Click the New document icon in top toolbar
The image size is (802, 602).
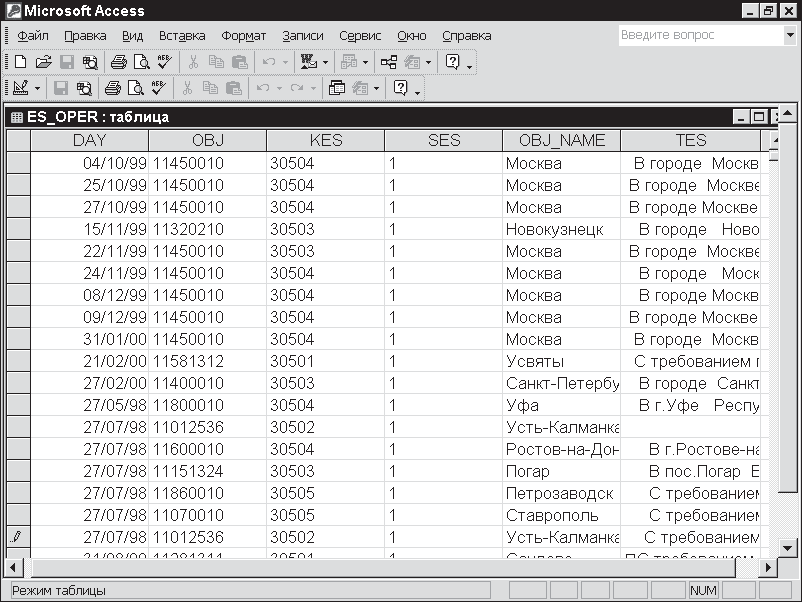(20, 62)
